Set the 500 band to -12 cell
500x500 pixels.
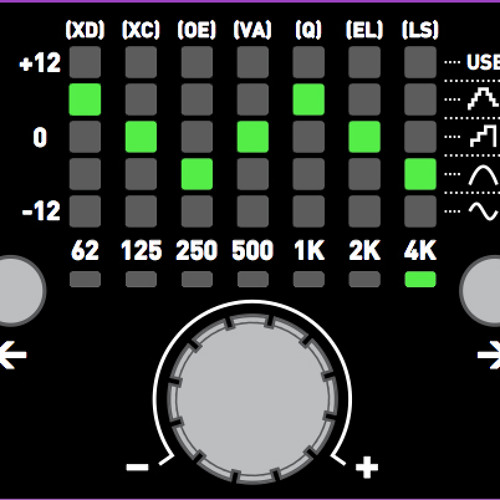click(253, 211)
